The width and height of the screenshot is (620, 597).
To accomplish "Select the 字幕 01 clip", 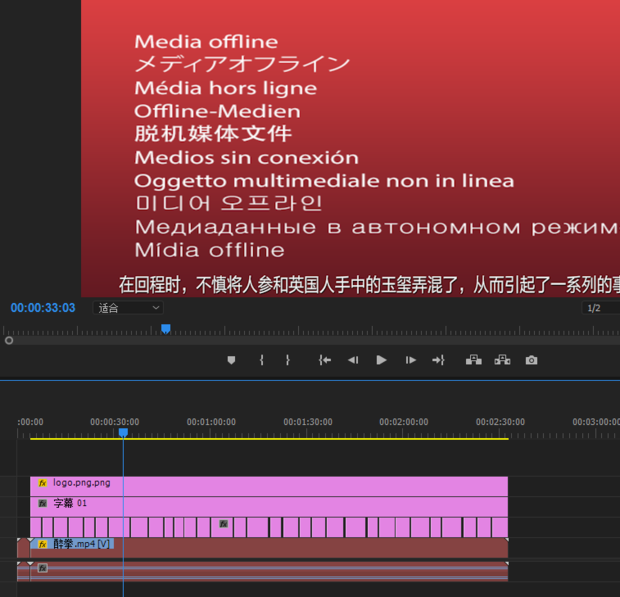I will tap(269, 507).
